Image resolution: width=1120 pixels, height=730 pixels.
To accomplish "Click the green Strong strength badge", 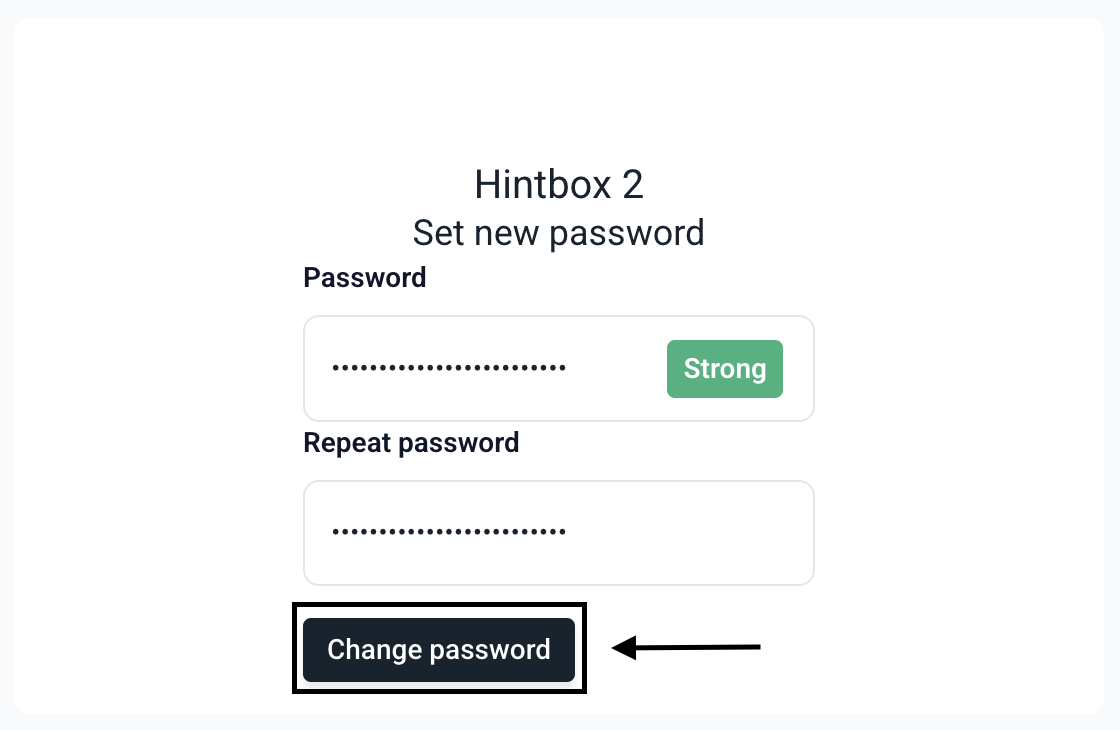I will tap(725, 369).
